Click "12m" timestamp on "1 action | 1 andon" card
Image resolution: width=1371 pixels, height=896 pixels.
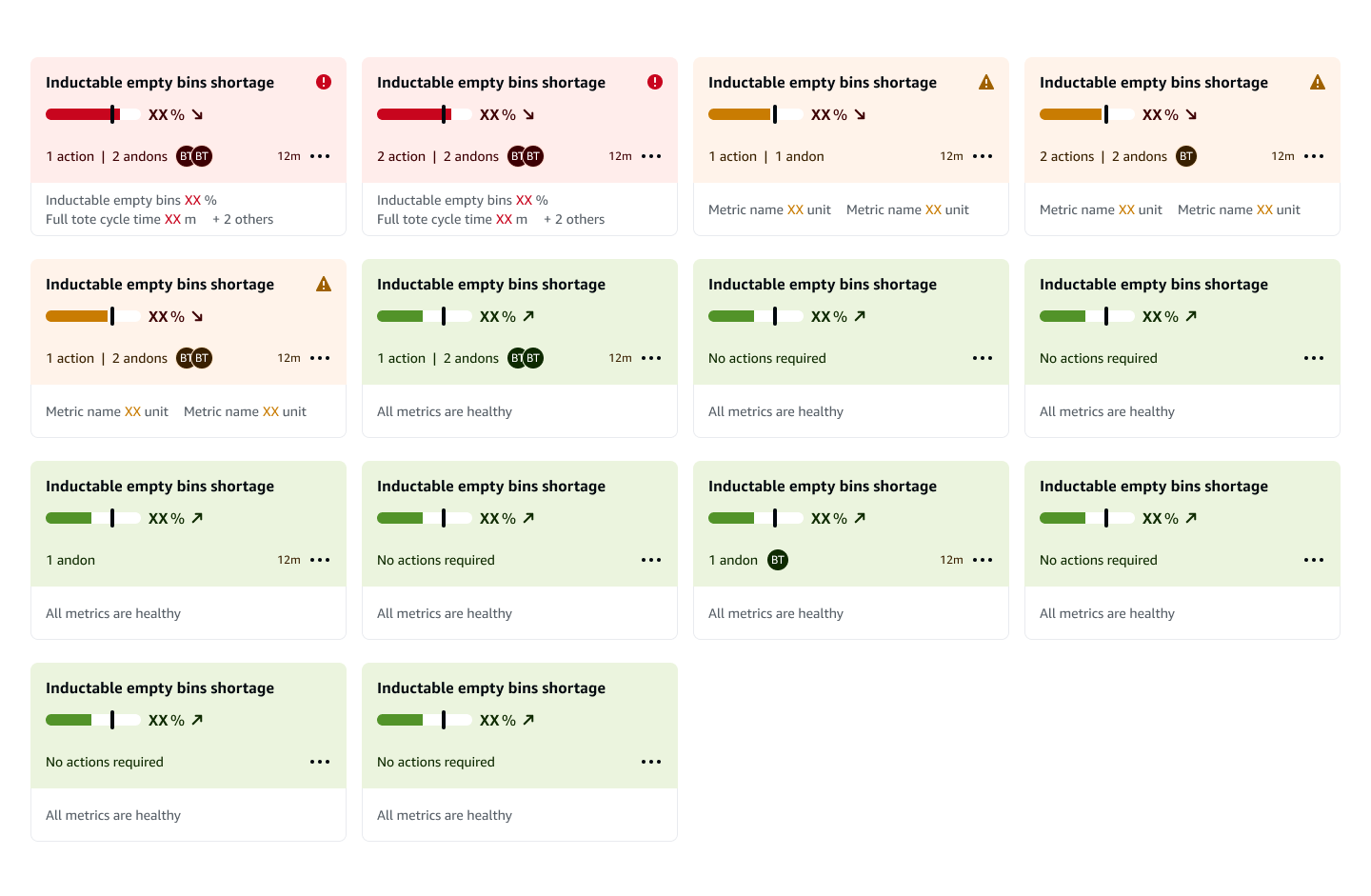pyautogui.click(x=952, y=156)
